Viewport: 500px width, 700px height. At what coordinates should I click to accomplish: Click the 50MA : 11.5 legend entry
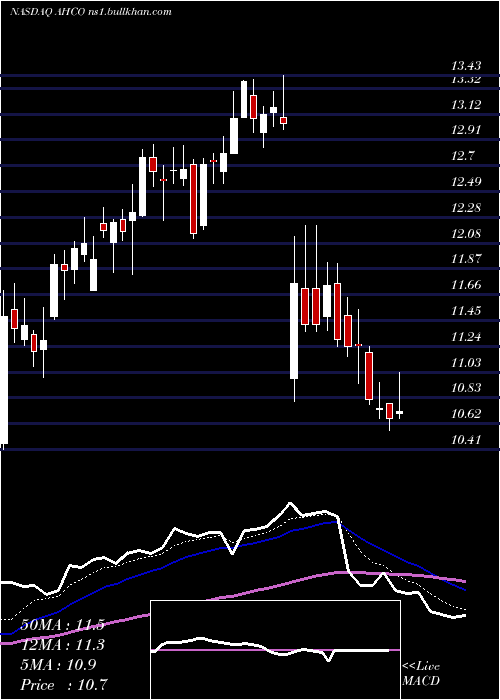(62, 625)
